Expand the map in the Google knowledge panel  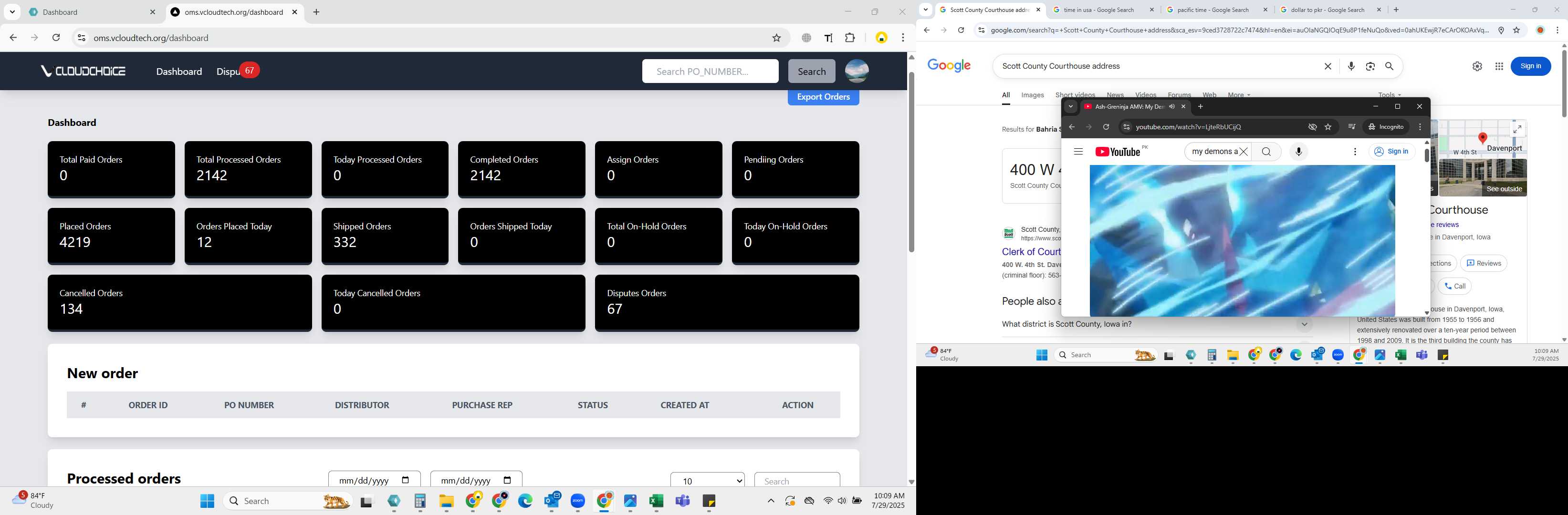(x=1517, y=129)
